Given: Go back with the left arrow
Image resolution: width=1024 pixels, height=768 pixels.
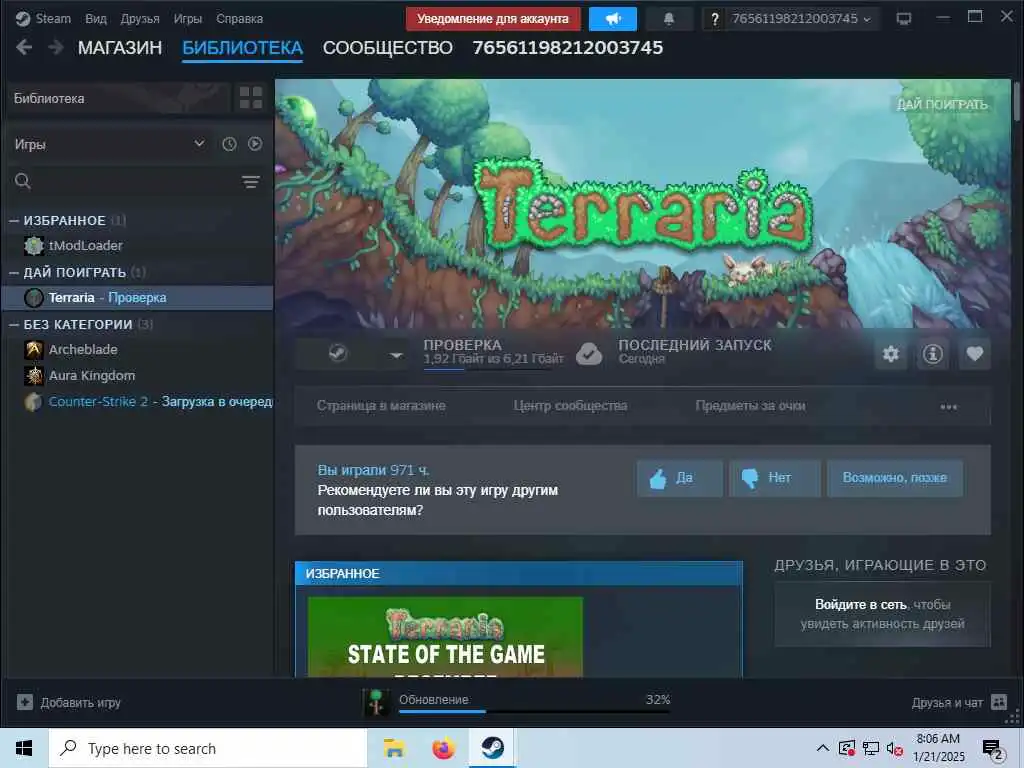Looking at the screenshot, I should (x=24, y=47).
